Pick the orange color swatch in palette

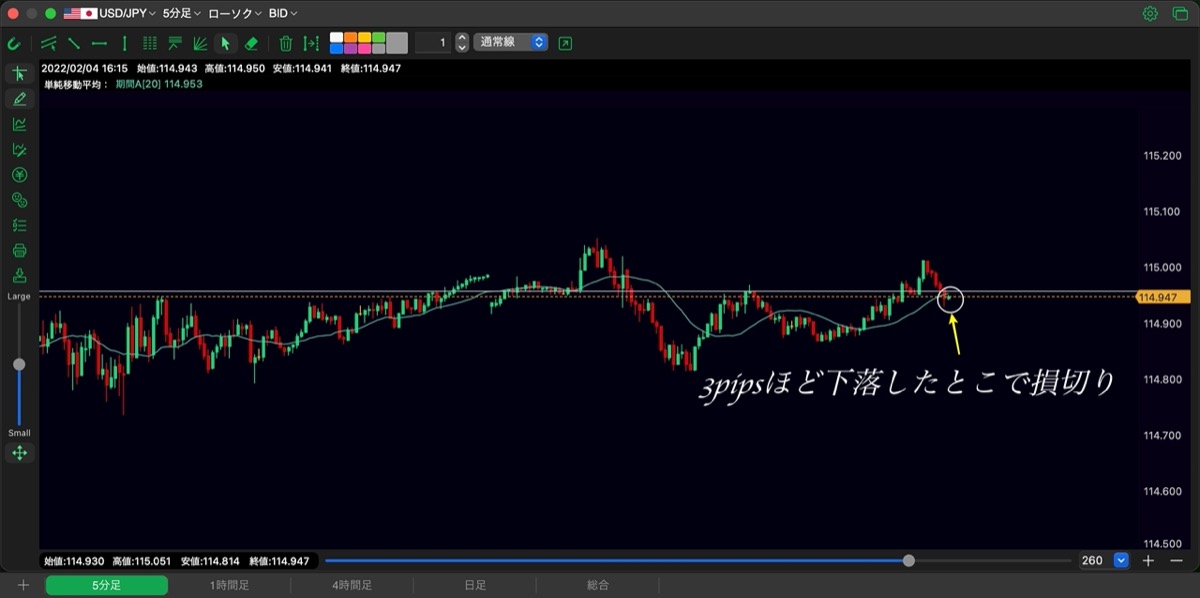coord(351,38)
